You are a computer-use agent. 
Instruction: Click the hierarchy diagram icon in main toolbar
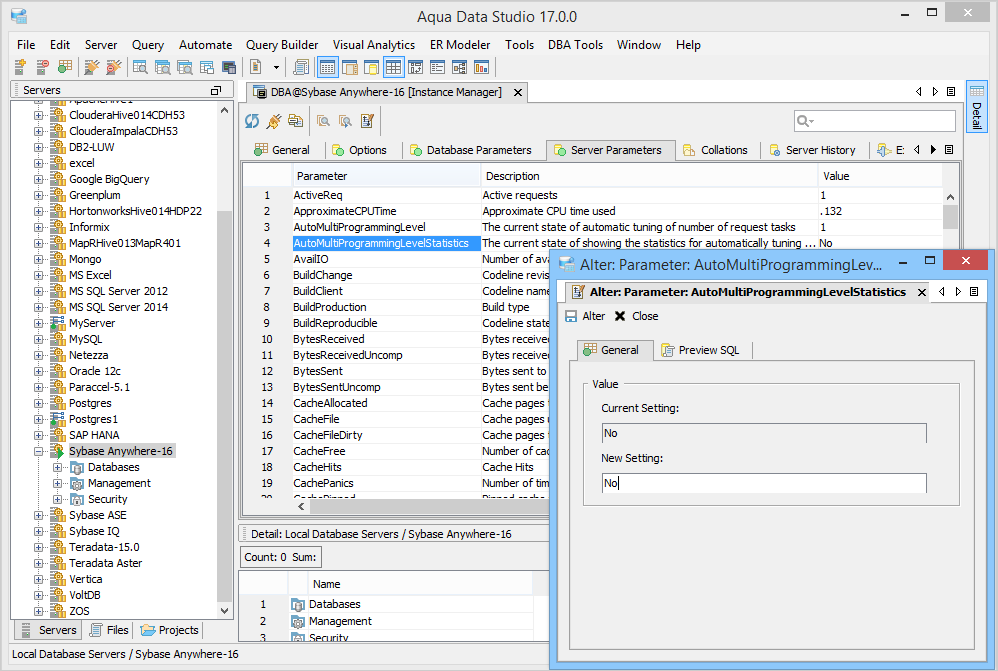460,67
